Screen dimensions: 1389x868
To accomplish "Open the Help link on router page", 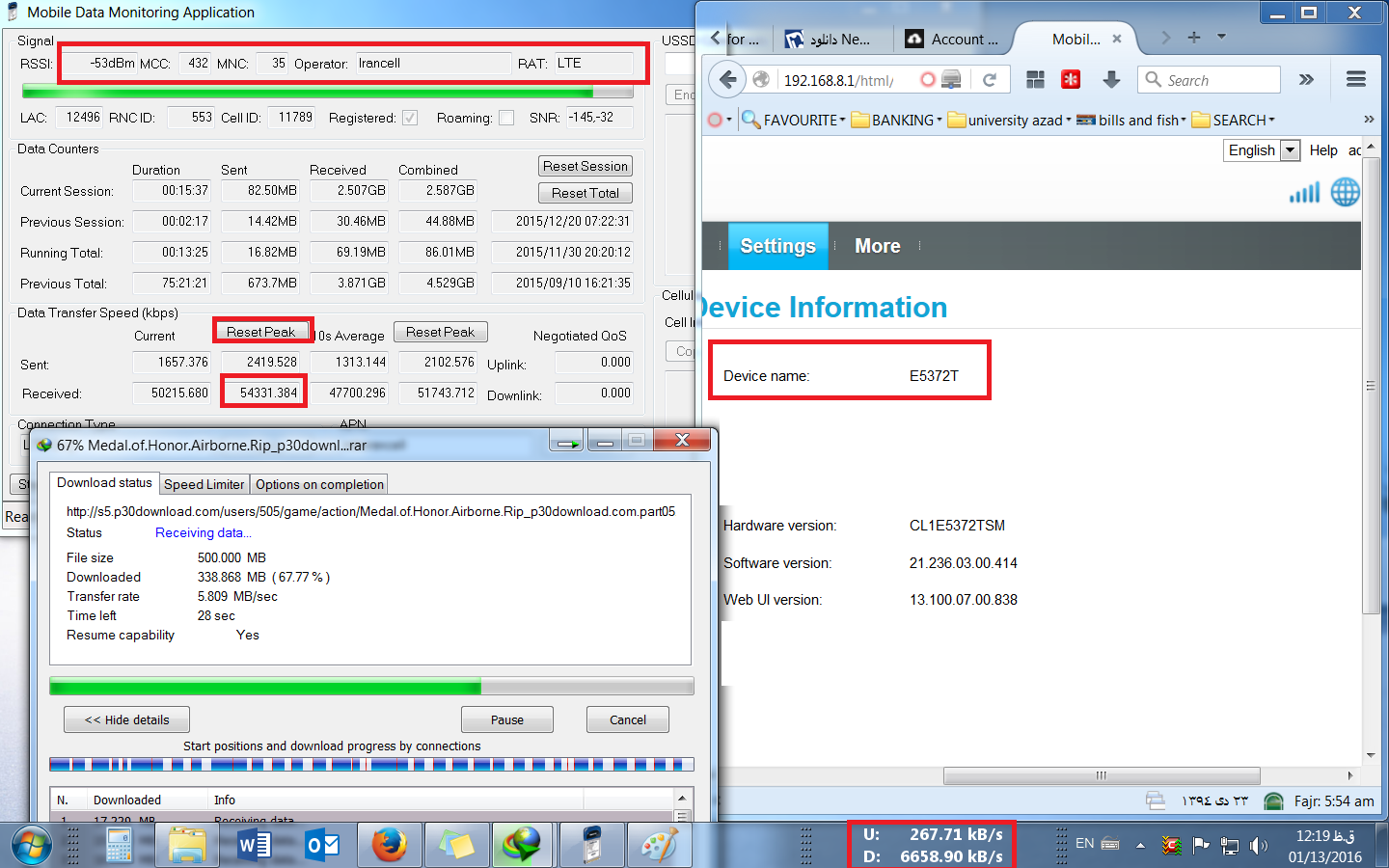I will coord(1323,149).
